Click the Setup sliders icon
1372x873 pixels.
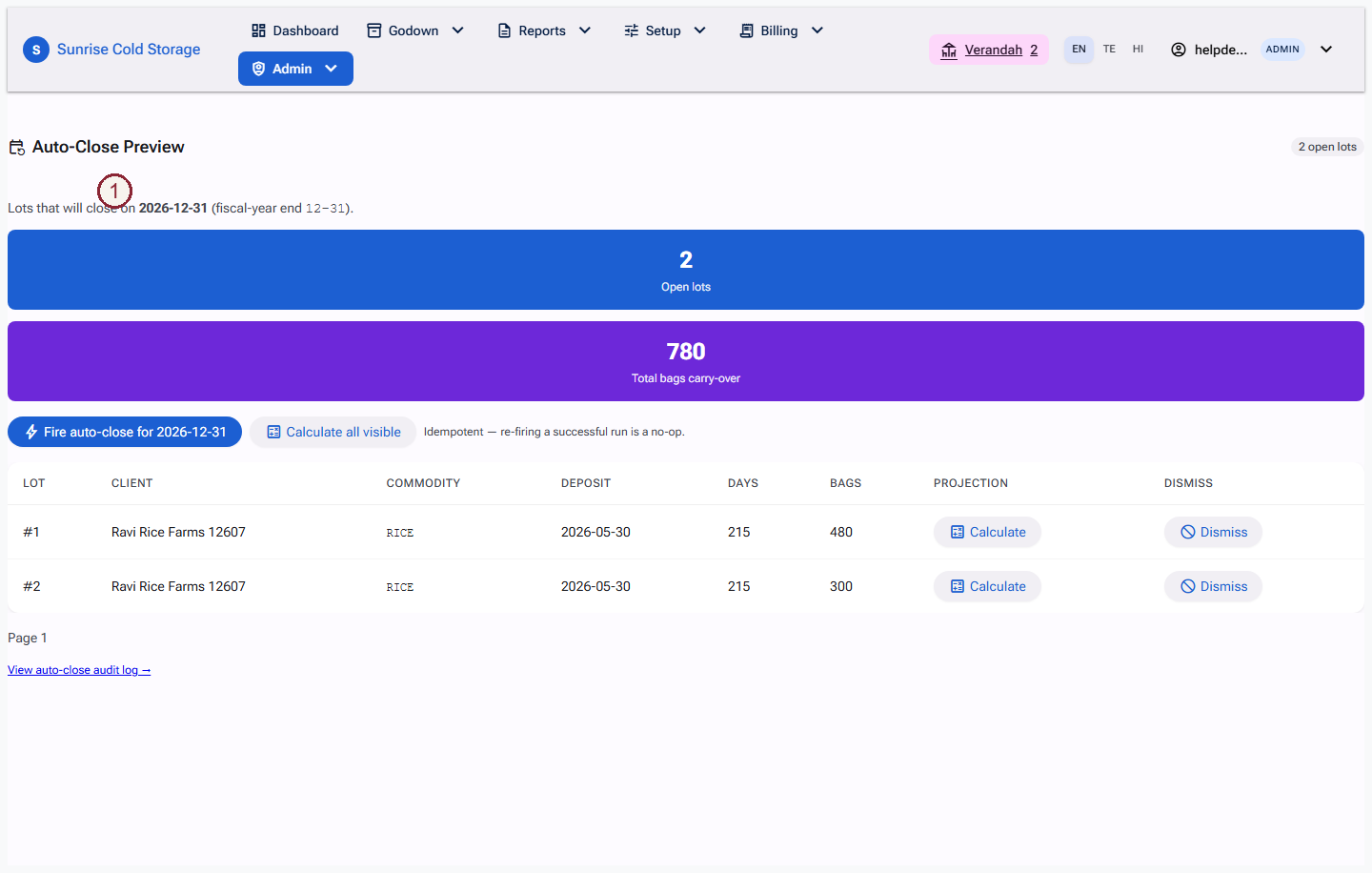(x=631, y=30)
